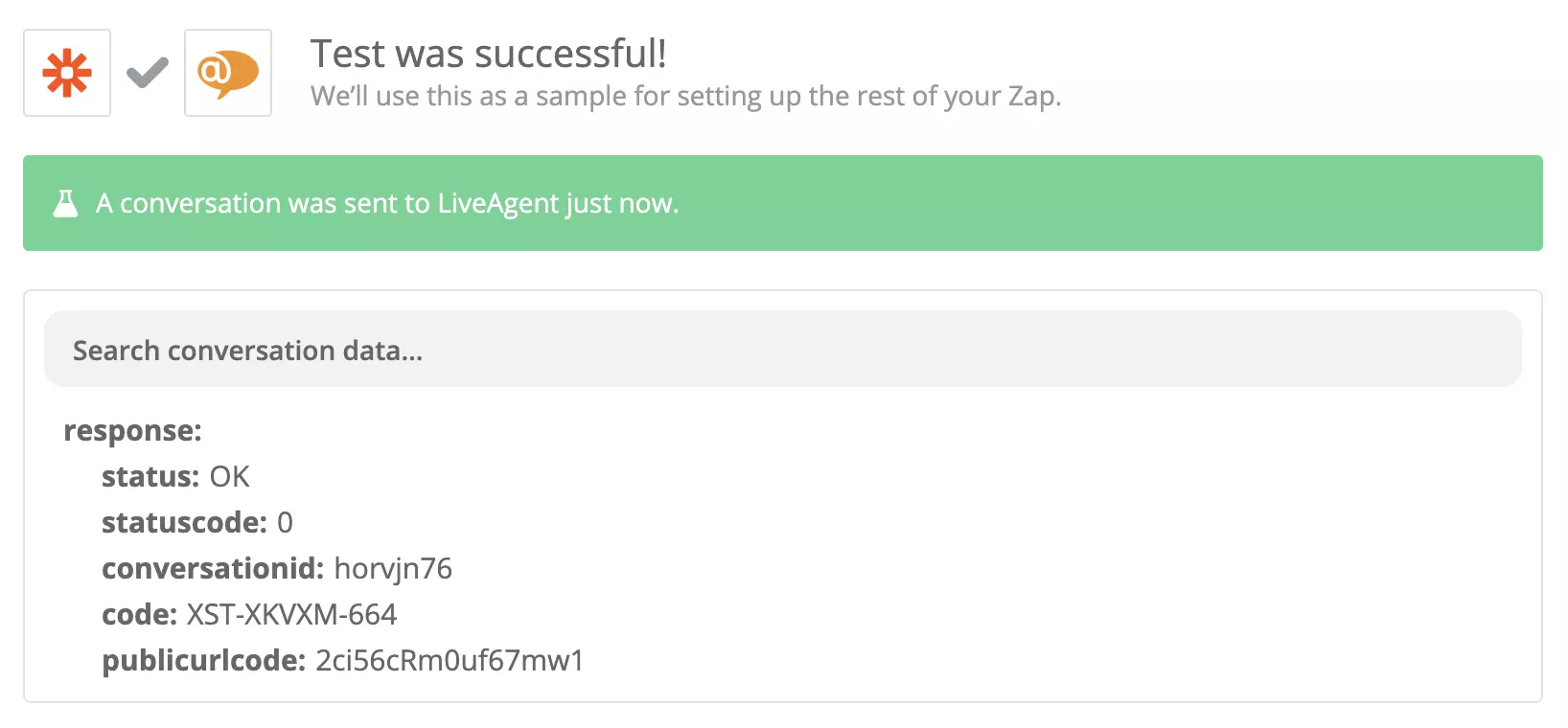
Task: Click the gray checkmark between app icons
Action: [x=146, y=72]
